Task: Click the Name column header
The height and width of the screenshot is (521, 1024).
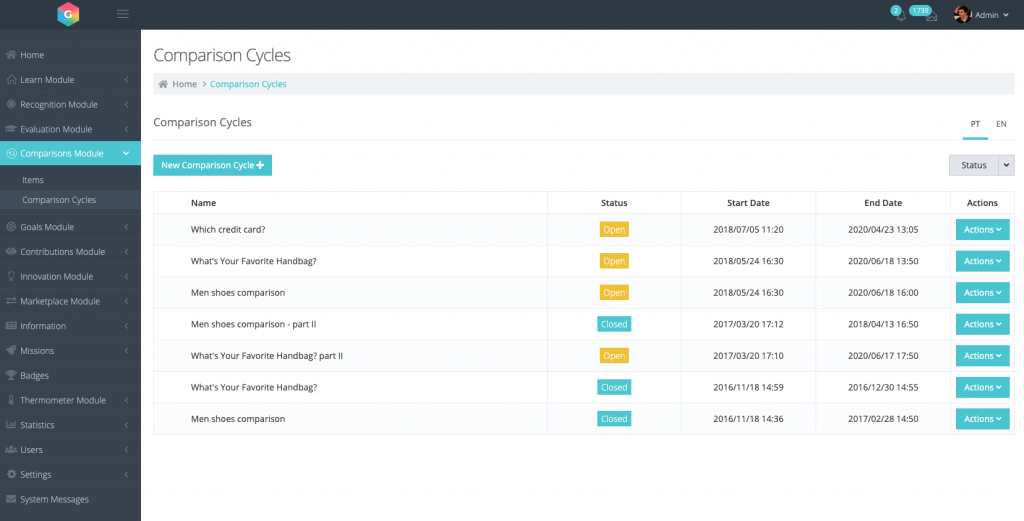Action: [203, 203]
